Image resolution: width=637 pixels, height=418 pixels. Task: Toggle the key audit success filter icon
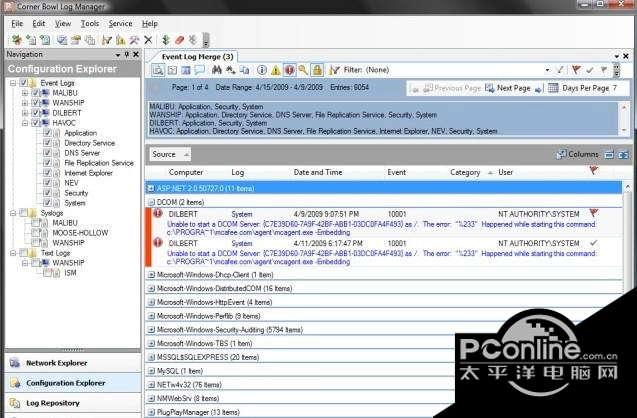pos(303,70)
